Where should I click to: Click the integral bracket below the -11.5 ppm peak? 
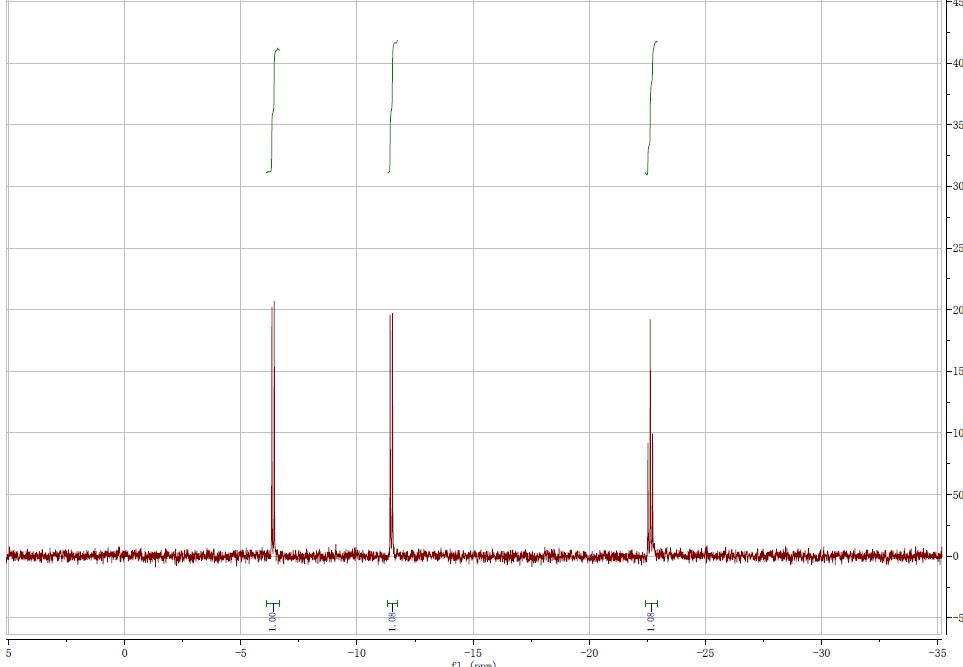click(392, 603)
